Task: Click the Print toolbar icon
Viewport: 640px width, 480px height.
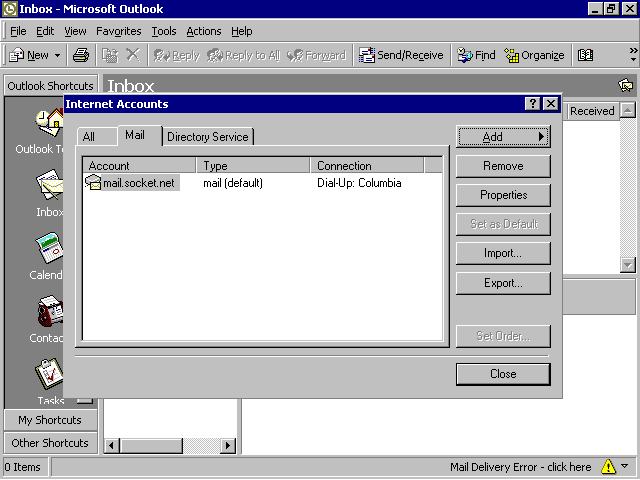Action: [81, 55]
